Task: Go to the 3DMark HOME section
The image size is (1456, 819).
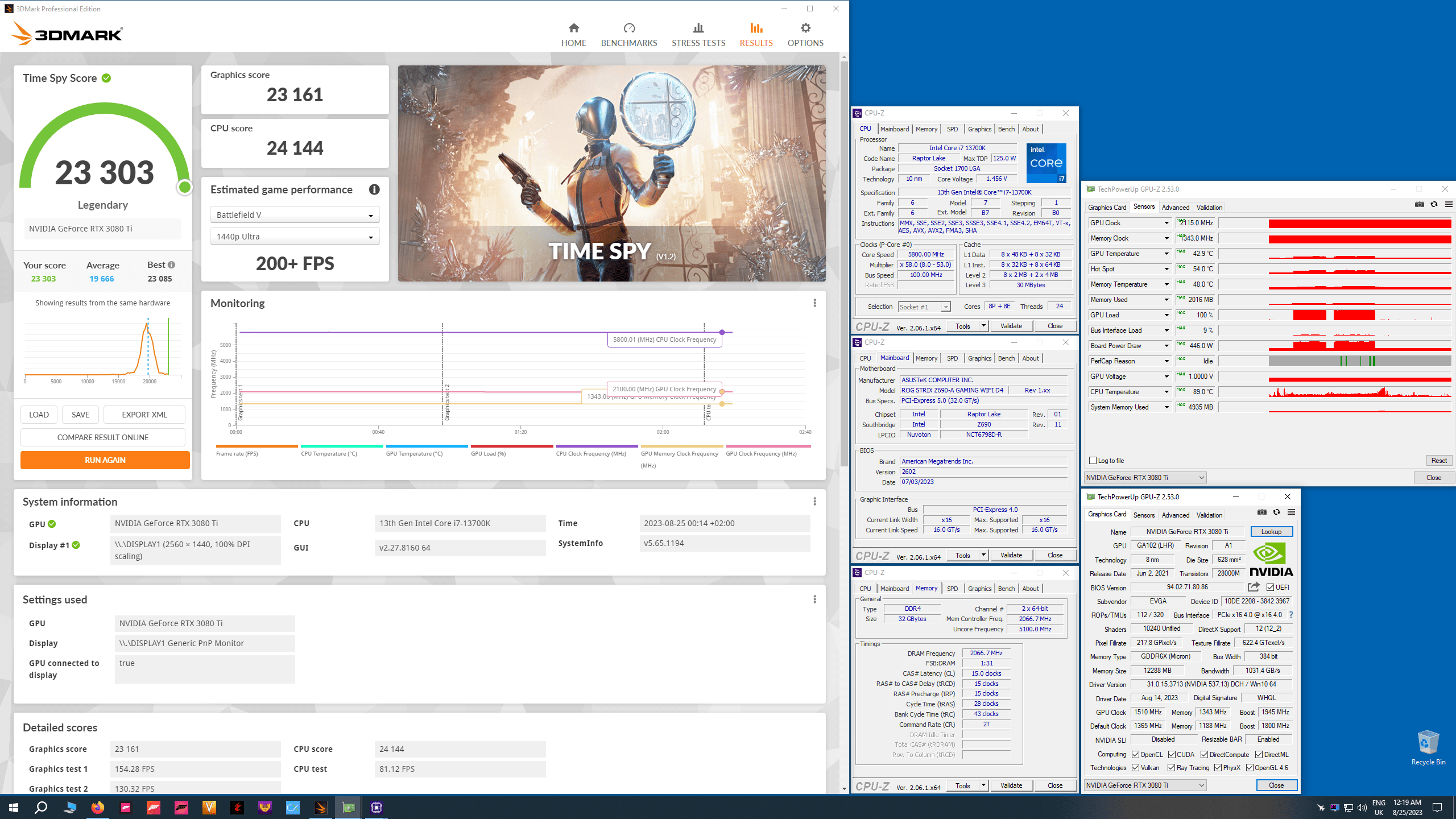Action: [573, 35]
